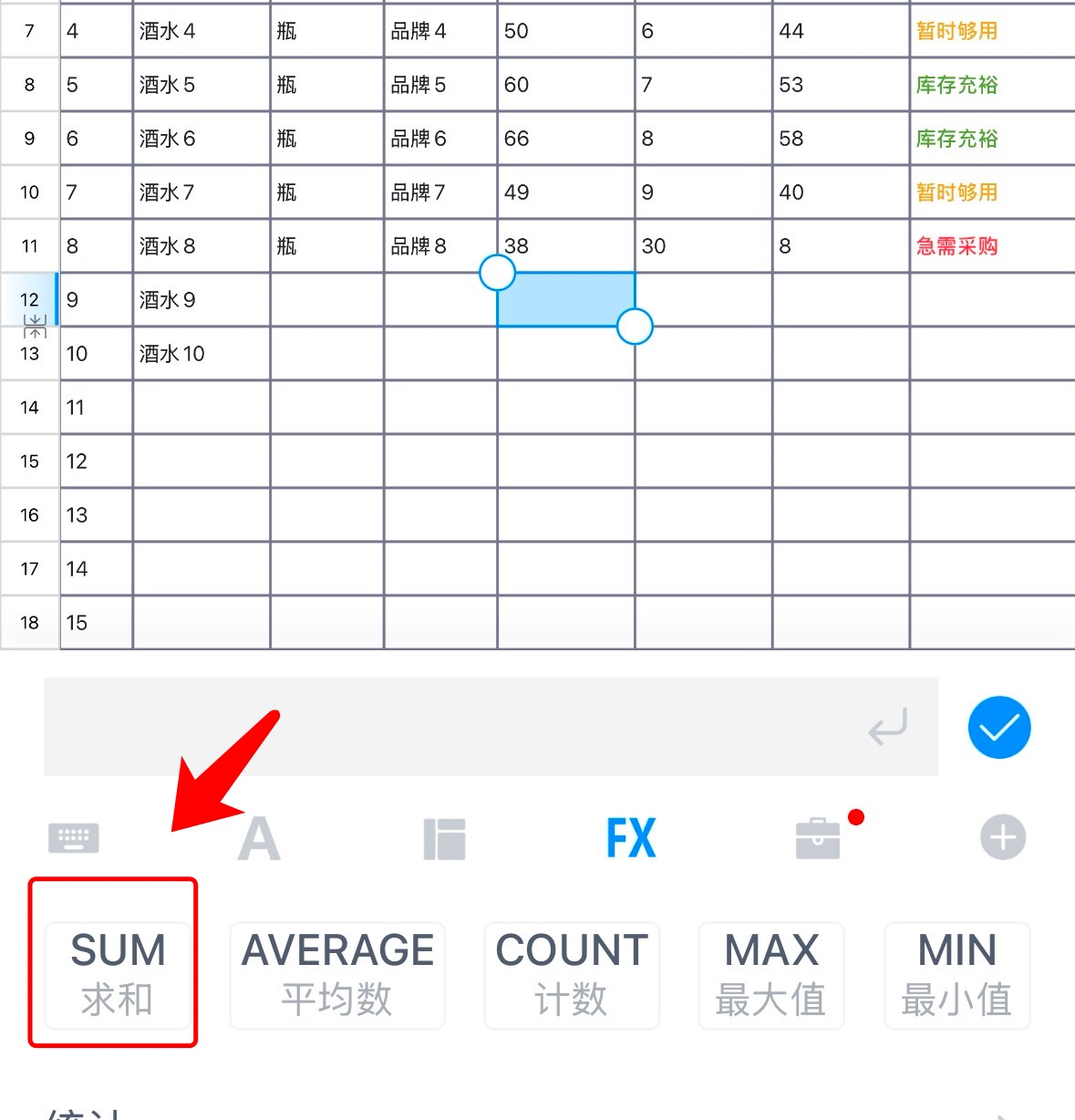This screenshot has height=1120, width=1075.
Task: Select the 品牌 5 cell
Action: [440, 85]
